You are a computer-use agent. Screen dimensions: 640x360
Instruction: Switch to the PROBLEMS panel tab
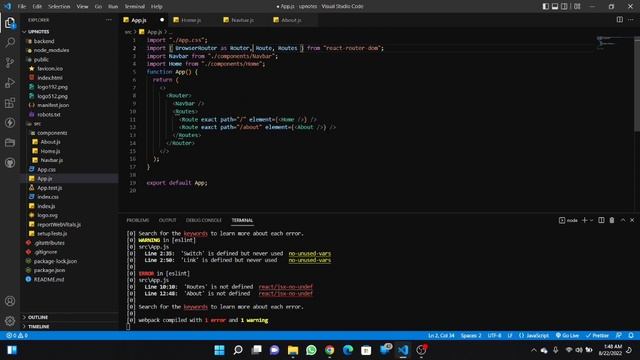click(138, 220)
